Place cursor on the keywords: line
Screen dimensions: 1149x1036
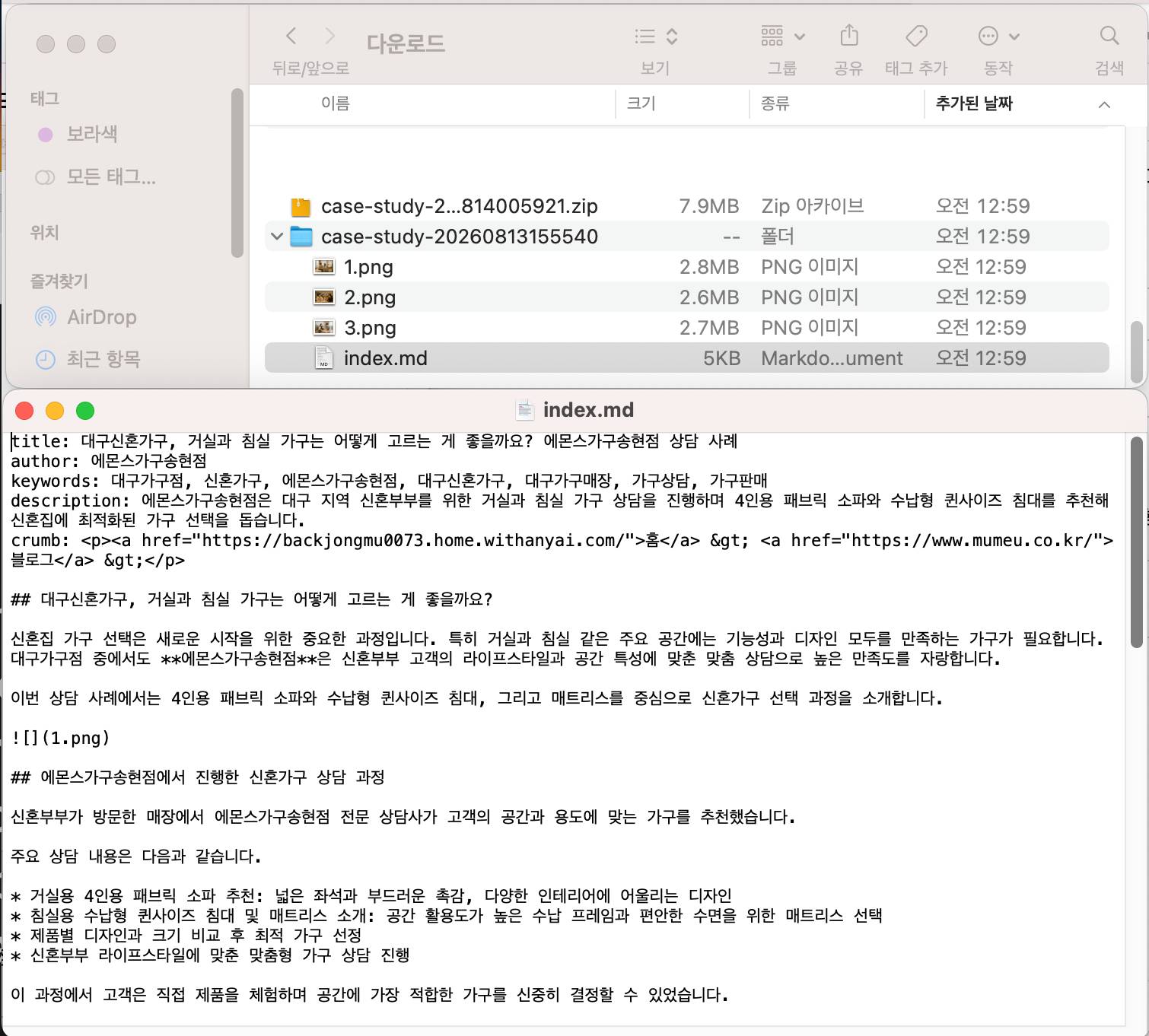389,481
